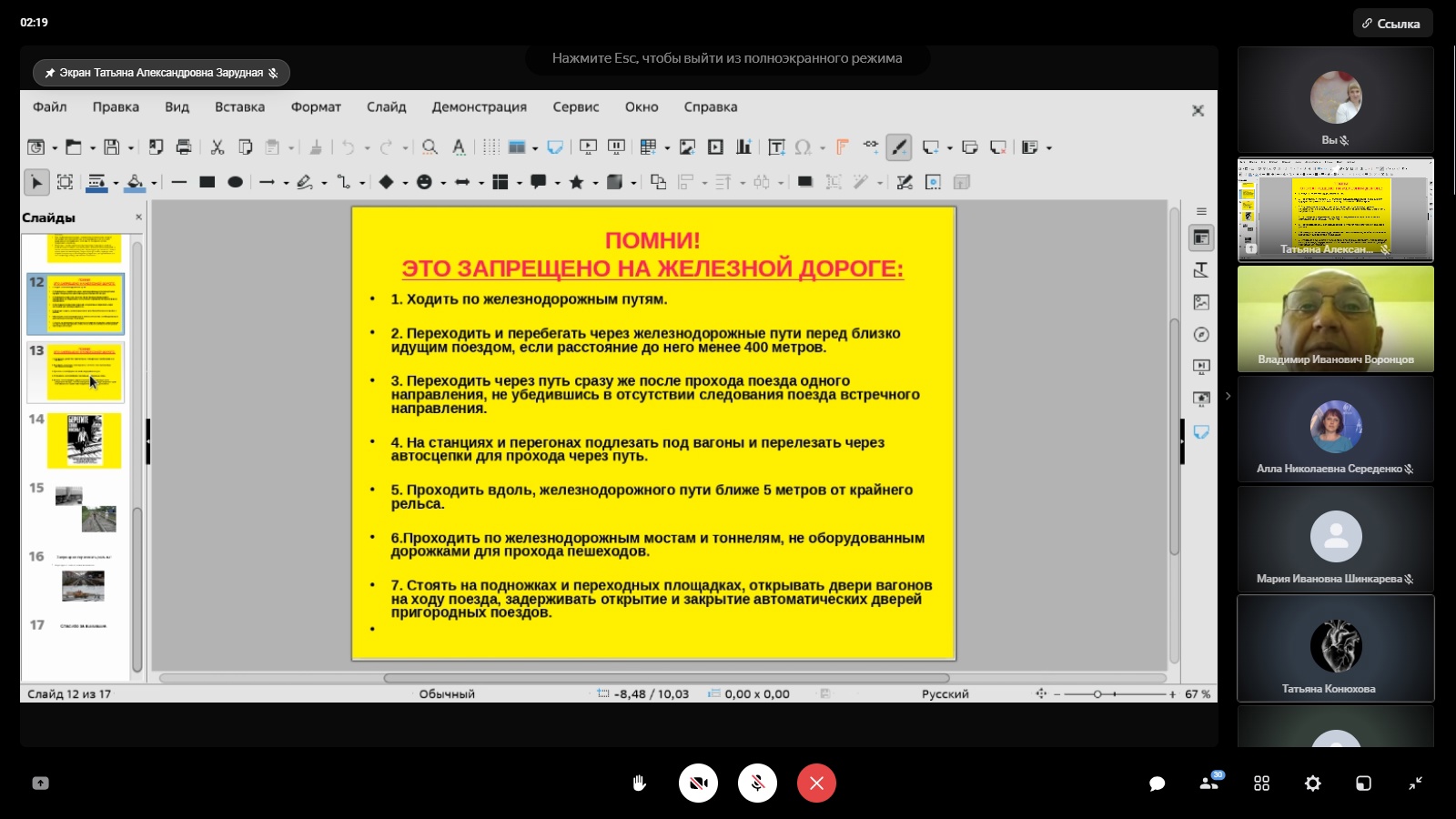Leave the call with red button

click(816, 783)
